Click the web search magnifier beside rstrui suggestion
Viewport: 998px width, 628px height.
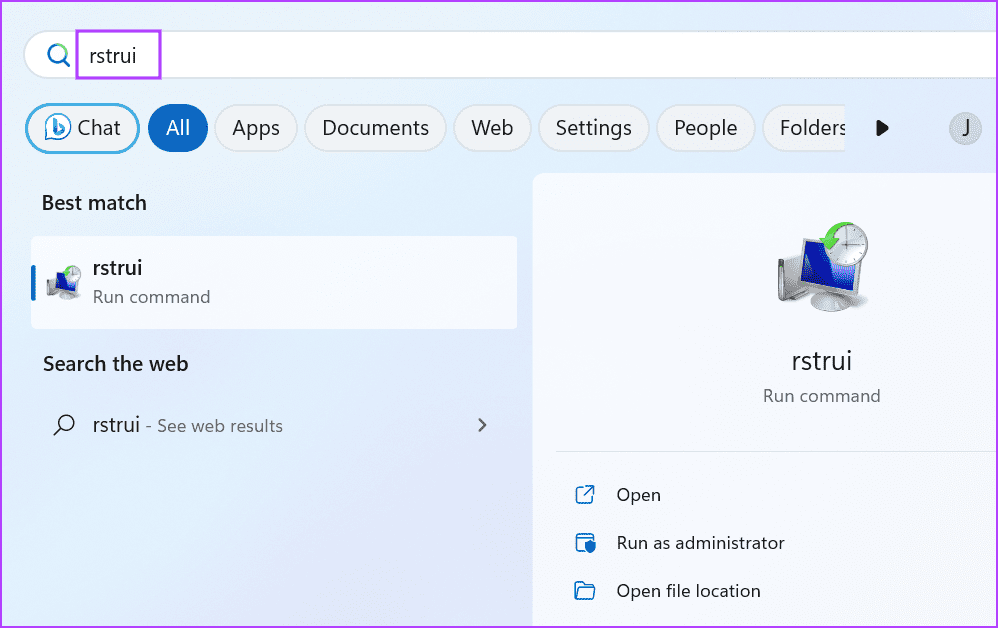click(x=63, y=425)
